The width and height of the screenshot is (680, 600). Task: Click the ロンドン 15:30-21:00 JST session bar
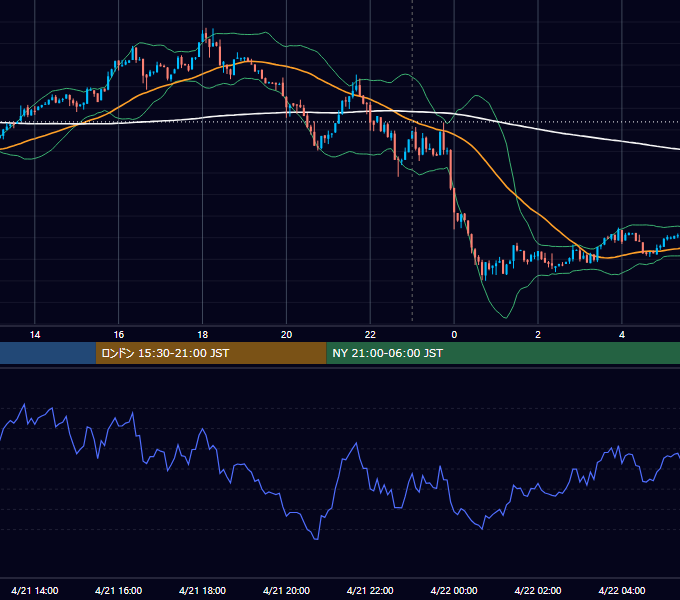211,353
